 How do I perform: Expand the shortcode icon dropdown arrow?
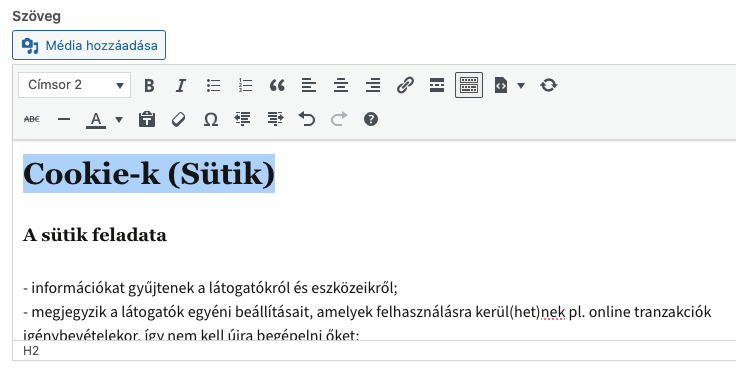521,85
